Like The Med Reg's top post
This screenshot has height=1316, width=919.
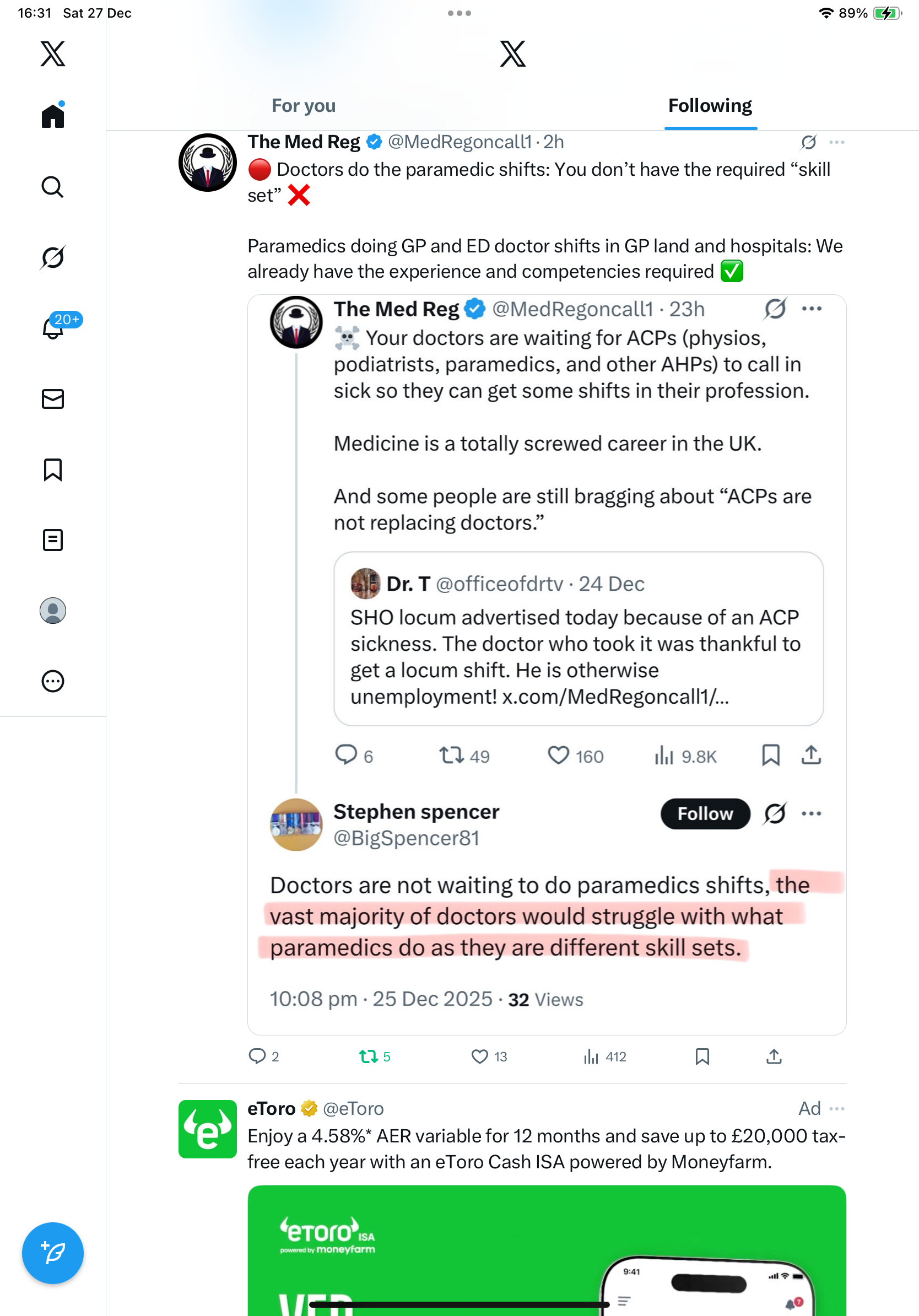point(479,1056)
